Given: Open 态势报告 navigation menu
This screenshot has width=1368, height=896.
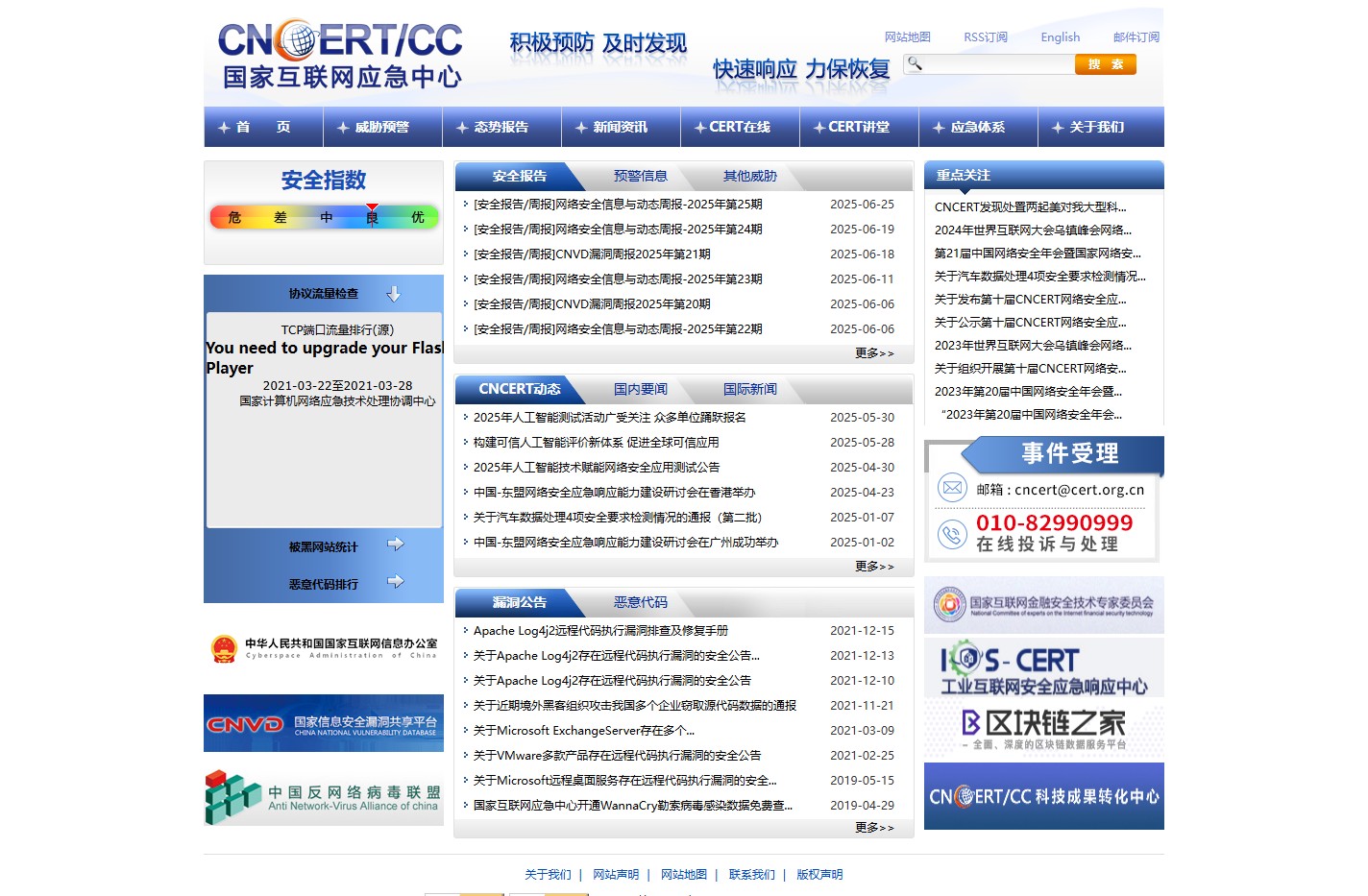Looking at the screenshot, I should point(501,127).
